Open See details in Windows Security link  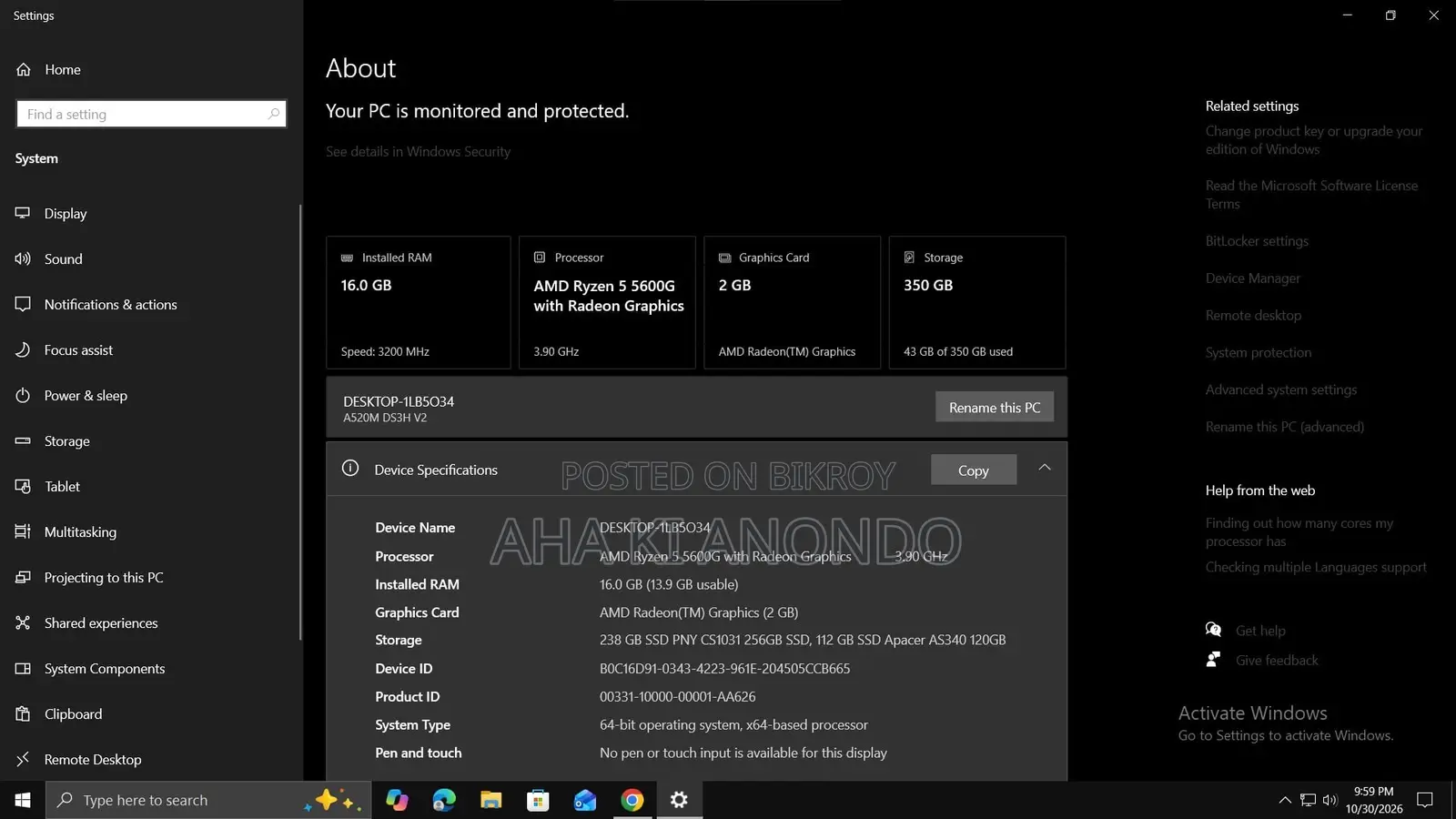pos(418,151)
